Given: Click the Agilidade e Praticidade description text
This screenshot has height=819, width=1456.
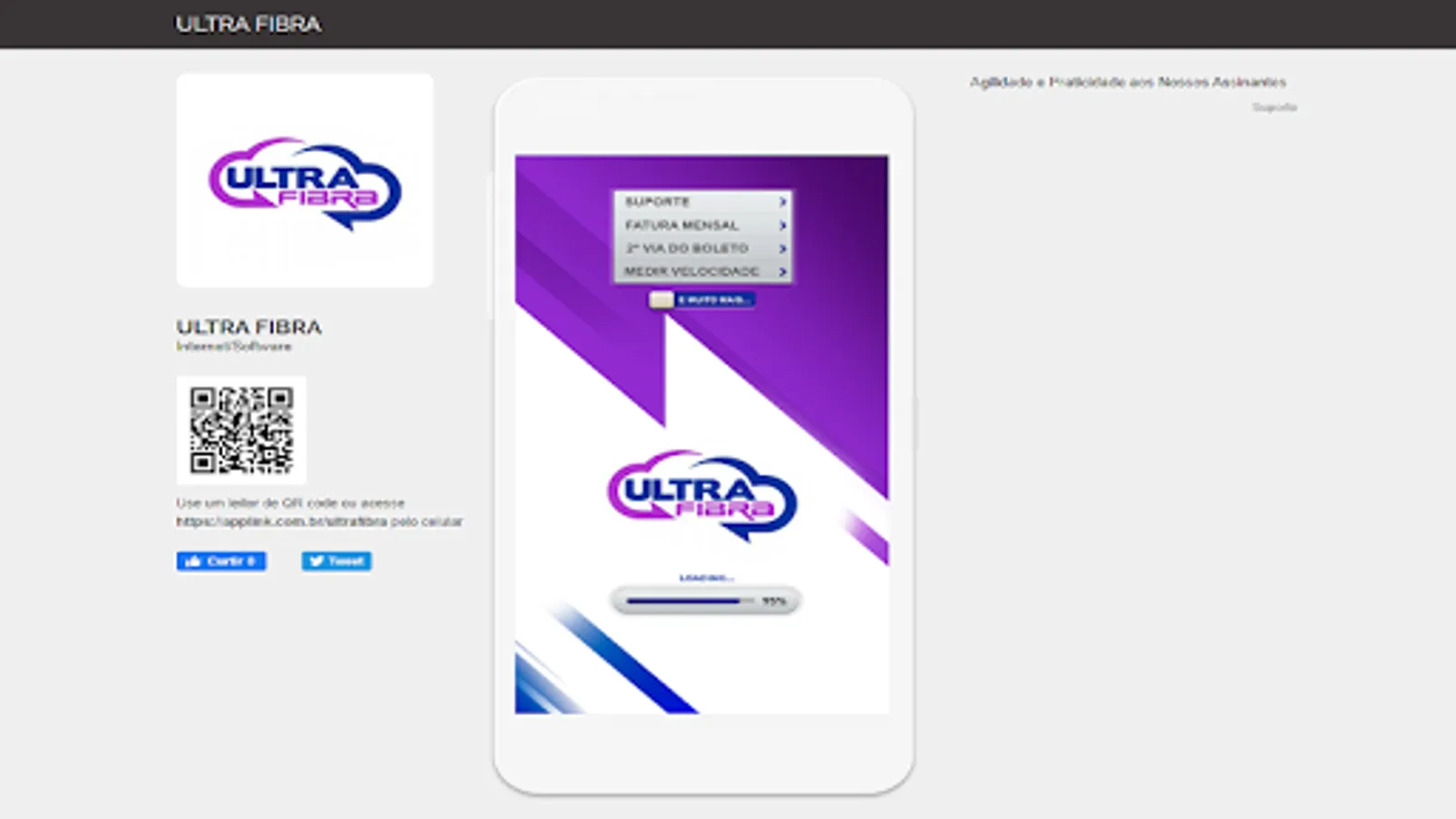Looking at the screenshot, I should point(1127,82).
